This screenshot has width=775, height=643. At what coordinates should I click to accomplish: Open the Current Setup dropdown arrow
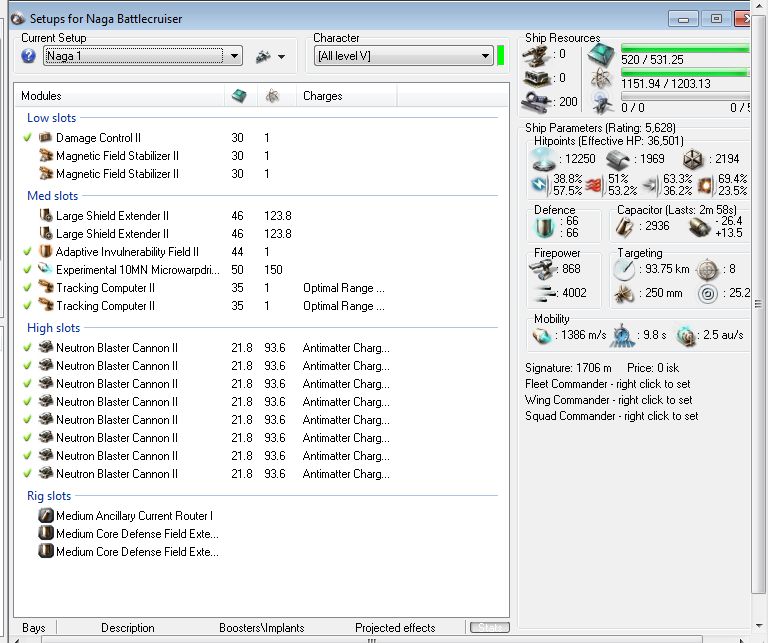(x=234, y=56)
